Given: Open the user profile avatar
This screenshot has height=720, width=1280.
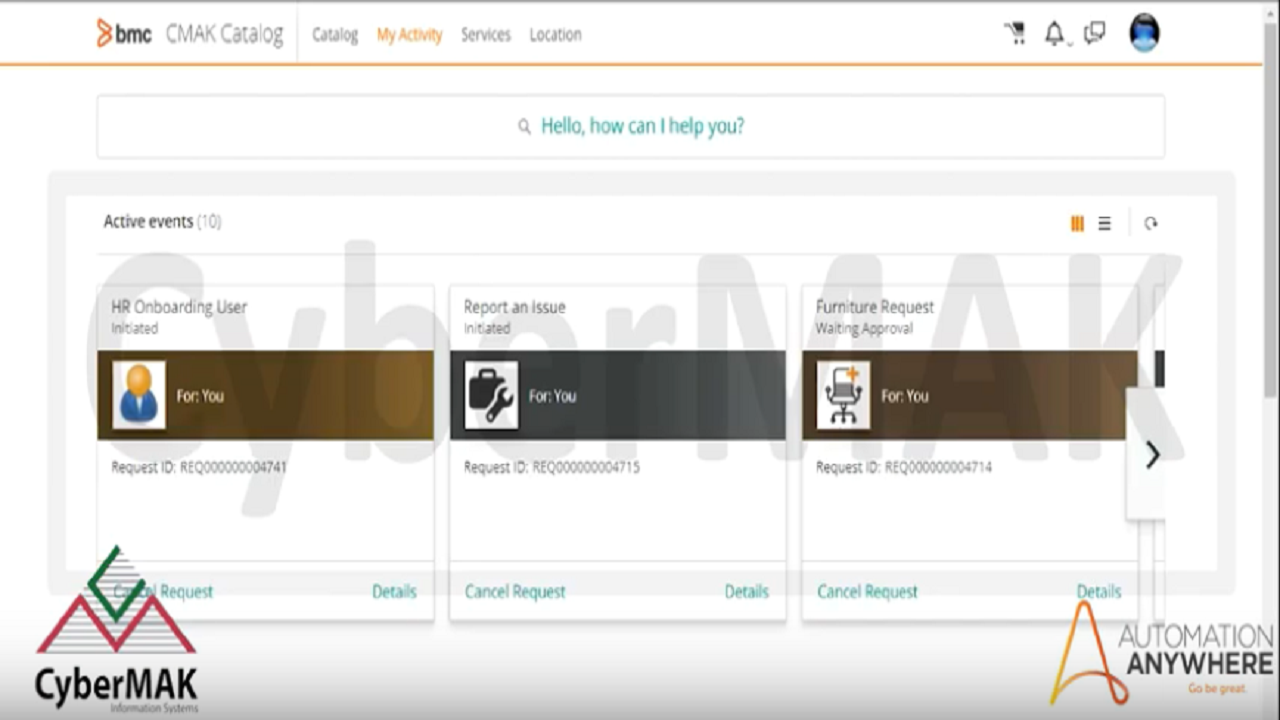Looking at the screenshot, I should point(1144,33).
